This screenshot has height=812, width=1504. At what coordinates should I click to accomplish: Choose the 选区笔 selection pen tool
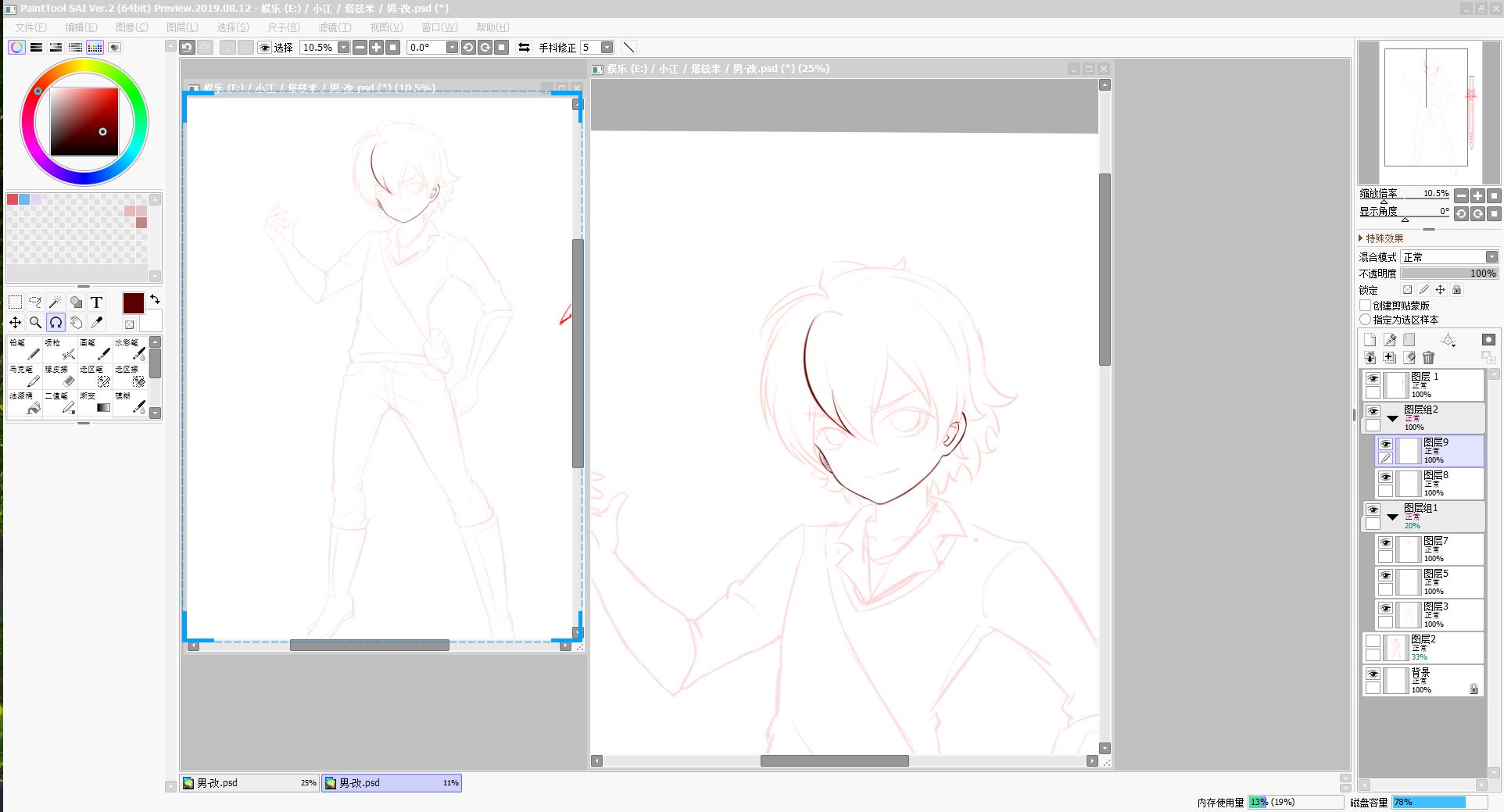pyautogui.click(x=95, y=376)
